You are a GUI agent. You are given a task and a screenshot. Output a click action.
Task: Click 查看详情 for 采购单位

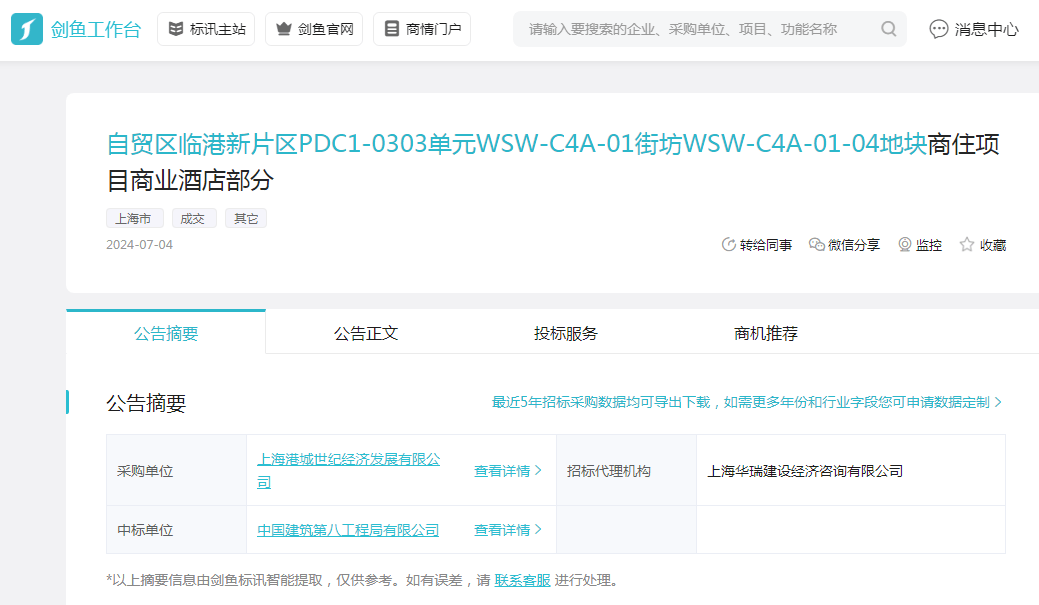pos(508,471)
